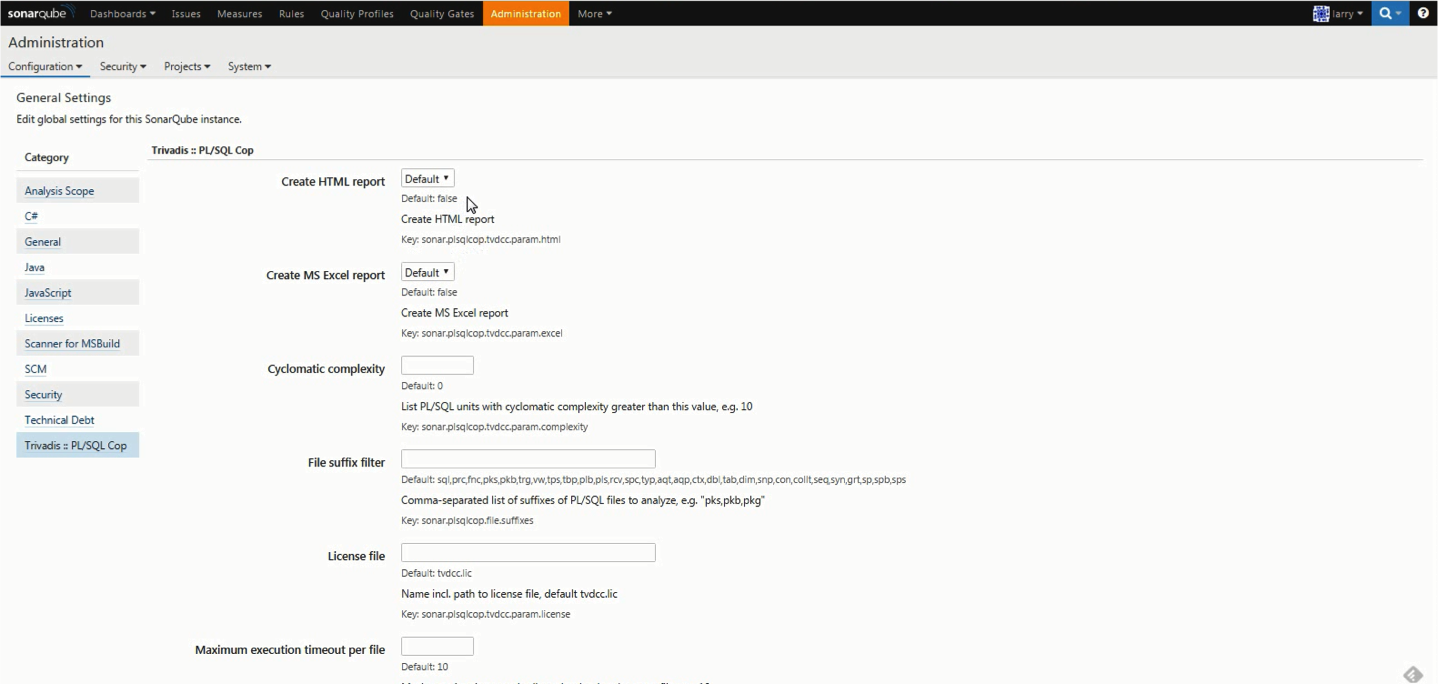
Task: Click the Trivadis :: PL/SQL Cop section heading
Action: pos(202,151)
